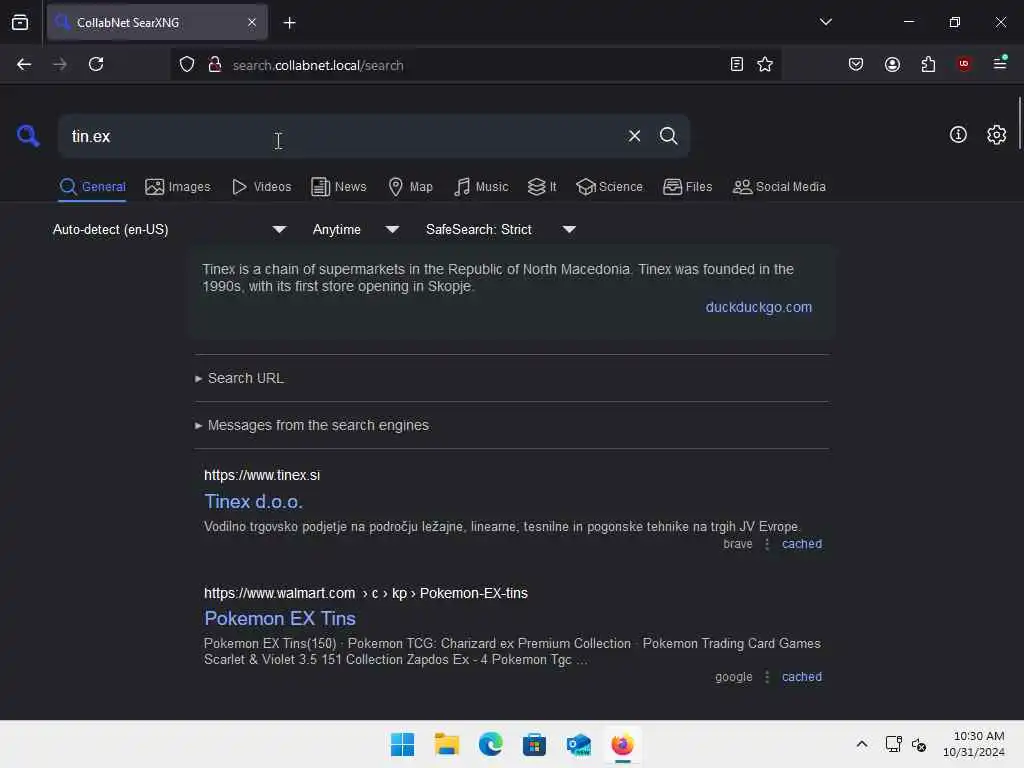Open cached version of Pokemon EX Tins result
The image size is (1024, 768).
[802, 677]
